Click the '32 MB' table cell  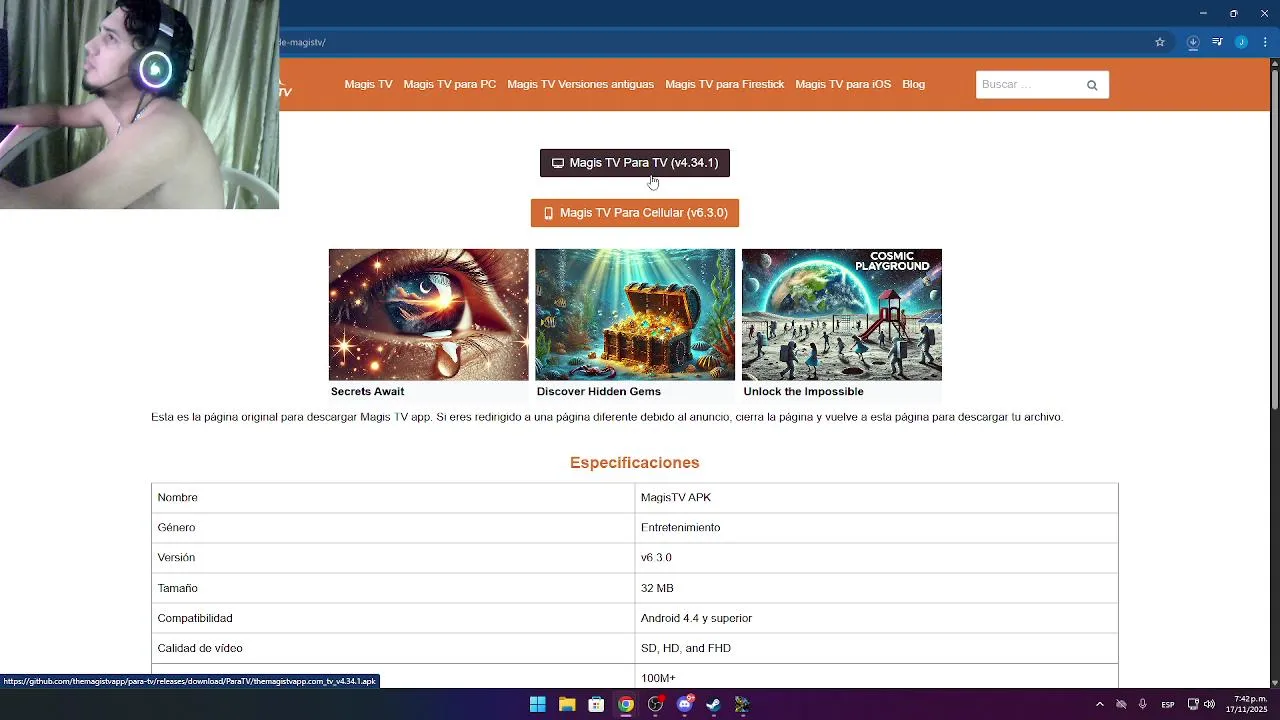(x=876, y=588)
